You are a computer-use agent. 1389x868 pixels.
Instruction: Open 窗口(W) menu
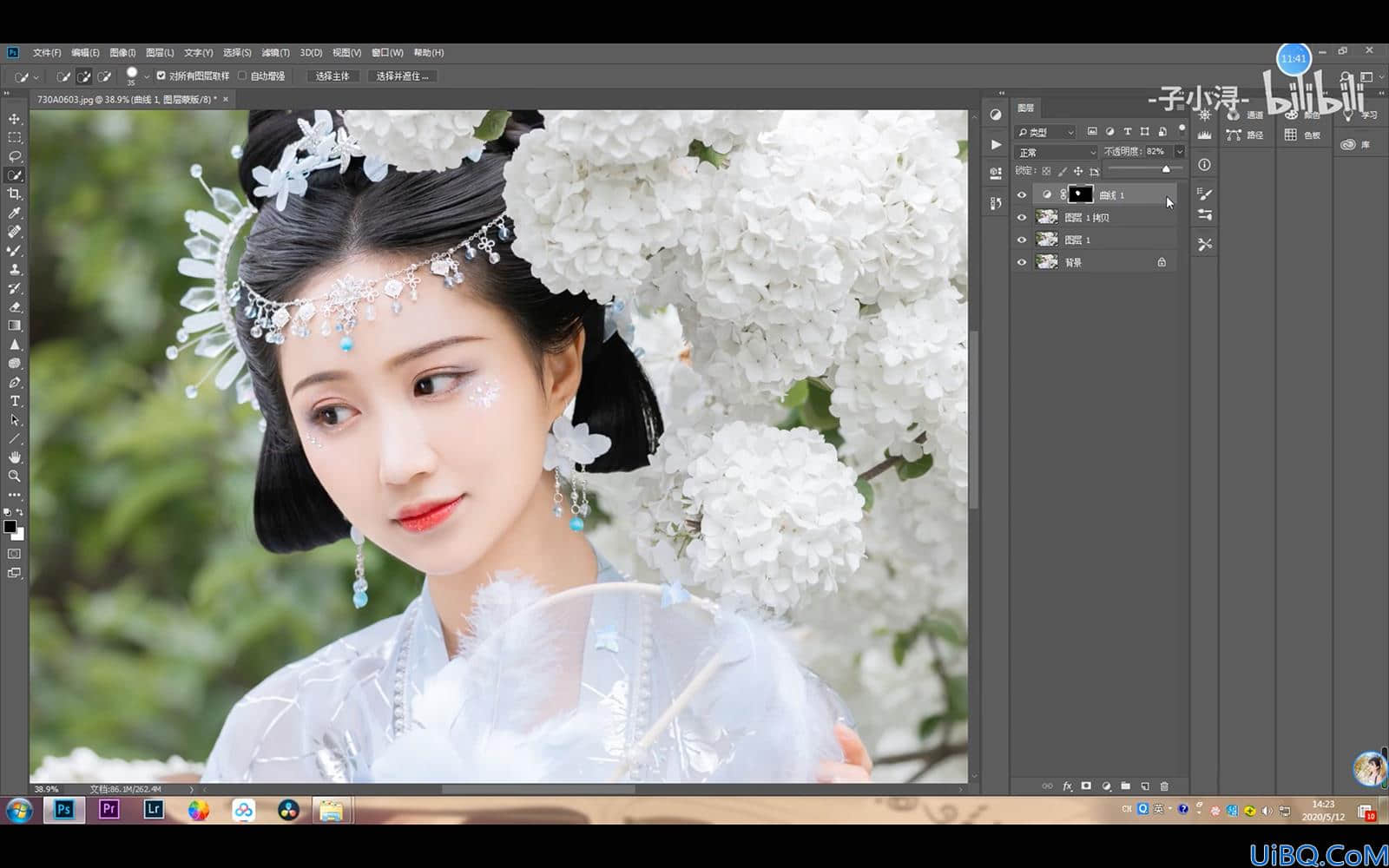387,53
